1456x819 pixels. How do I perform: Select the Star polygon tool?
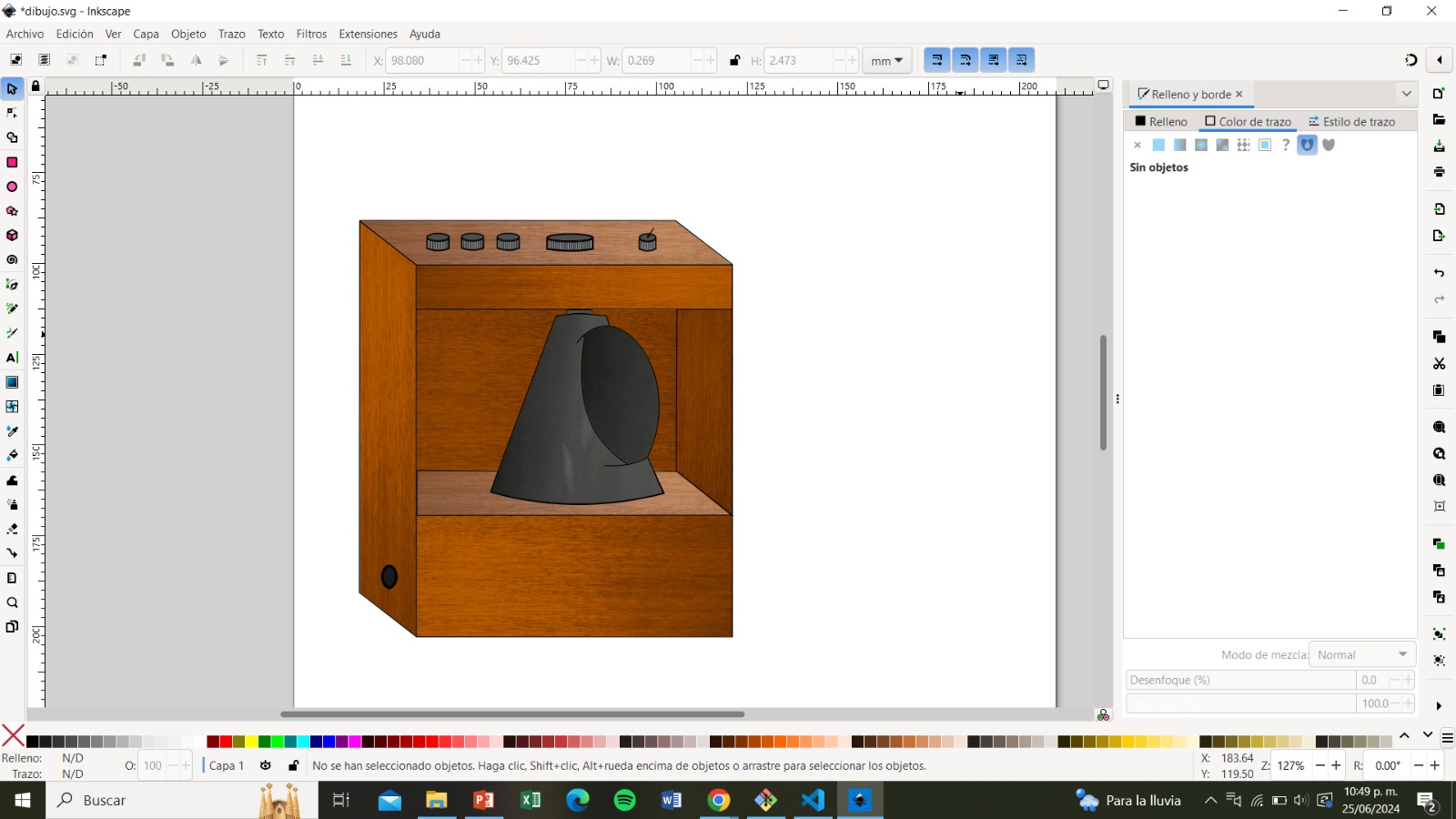(x=12, y=211)
